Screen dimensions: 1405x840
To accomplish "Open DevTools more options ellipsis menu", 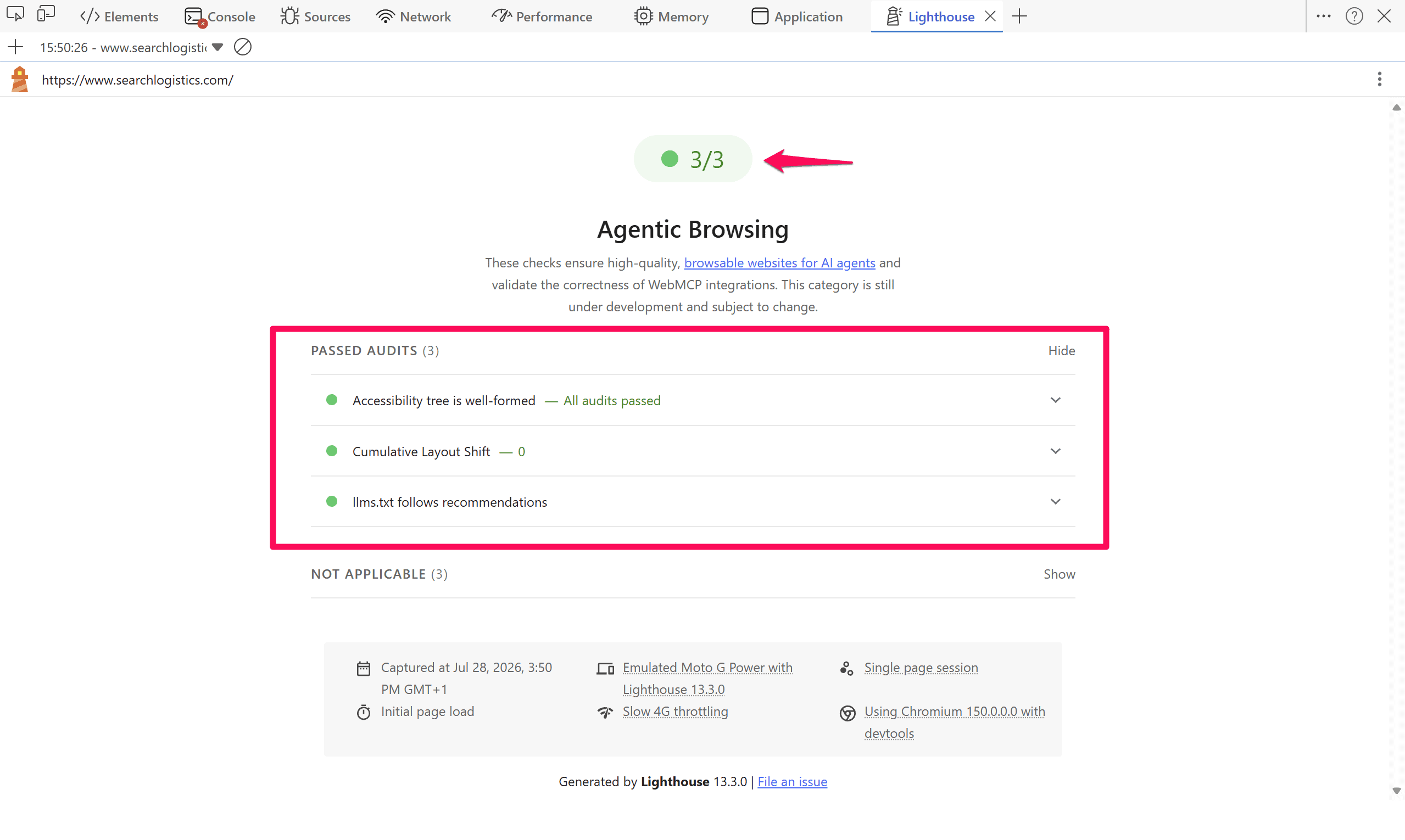I will tap(1324, 16).
